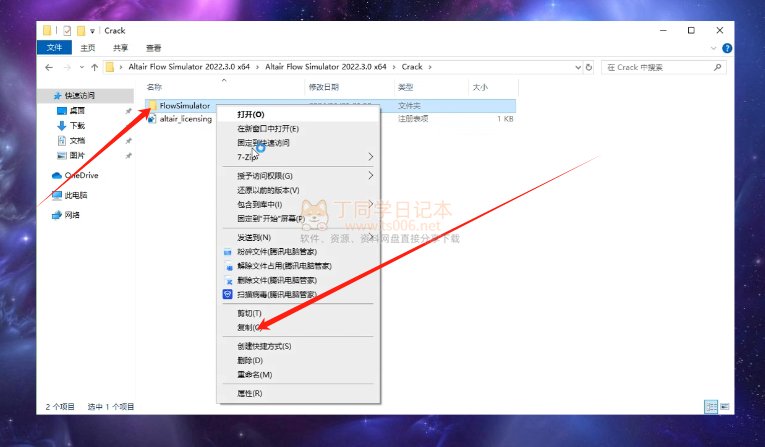
Task: Switch to large icons view layout
Action: point(725,406)
